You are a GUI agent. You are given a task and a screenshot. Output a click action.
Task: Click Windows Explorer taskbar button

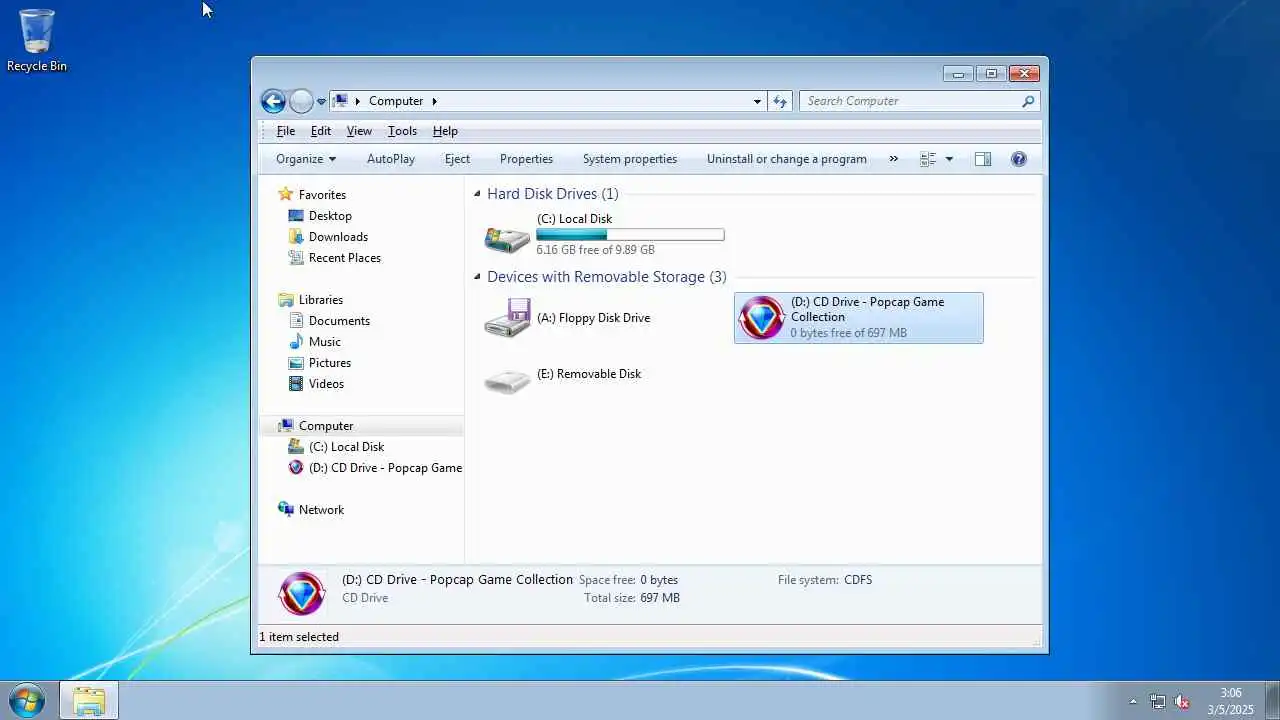[x=89, y=700]
